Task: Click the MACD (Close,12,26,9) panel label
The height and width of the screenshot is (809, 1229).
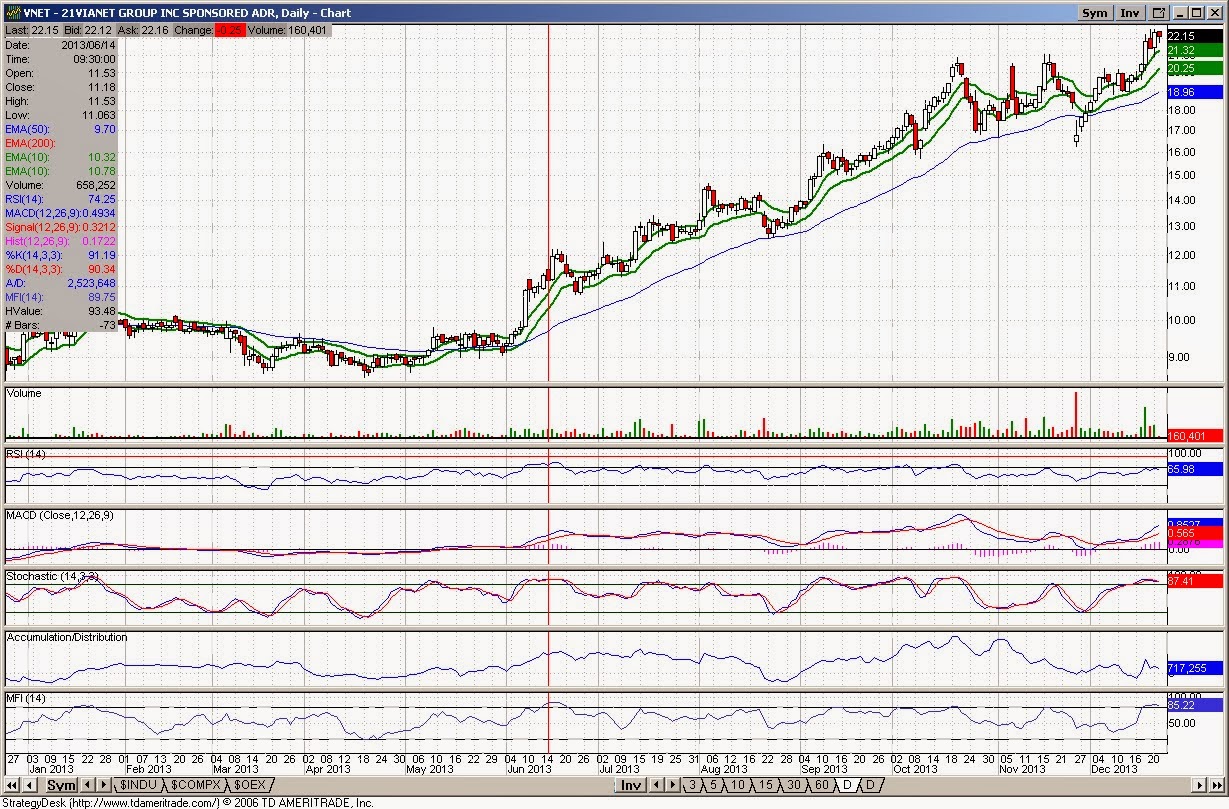Action: [x=58, y=514]
